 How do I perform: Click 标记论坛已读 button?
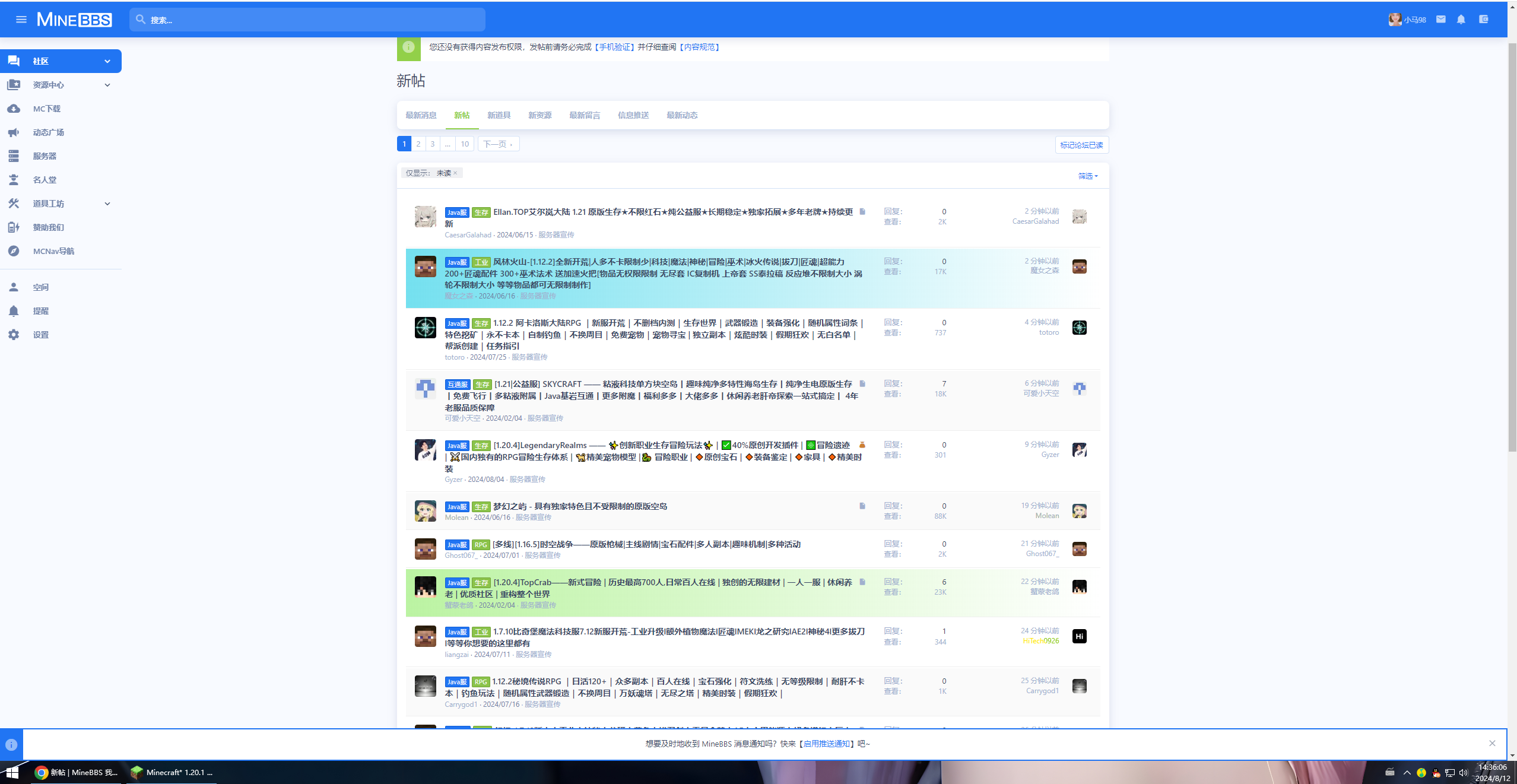pos(1081,145)
